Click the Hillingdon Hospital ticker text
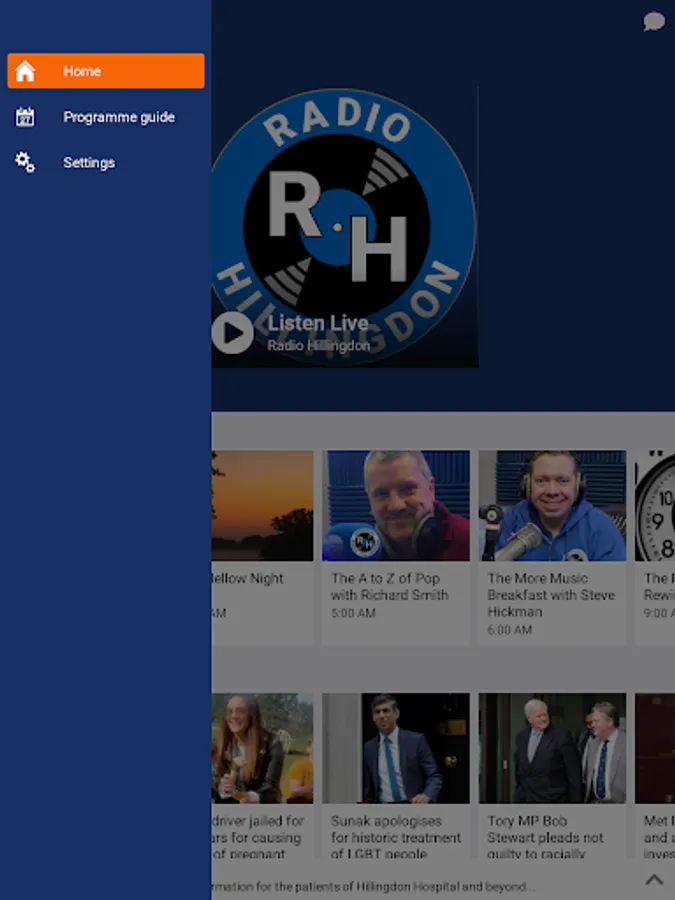This screenshot has height=900, width=675. (373, 886)
